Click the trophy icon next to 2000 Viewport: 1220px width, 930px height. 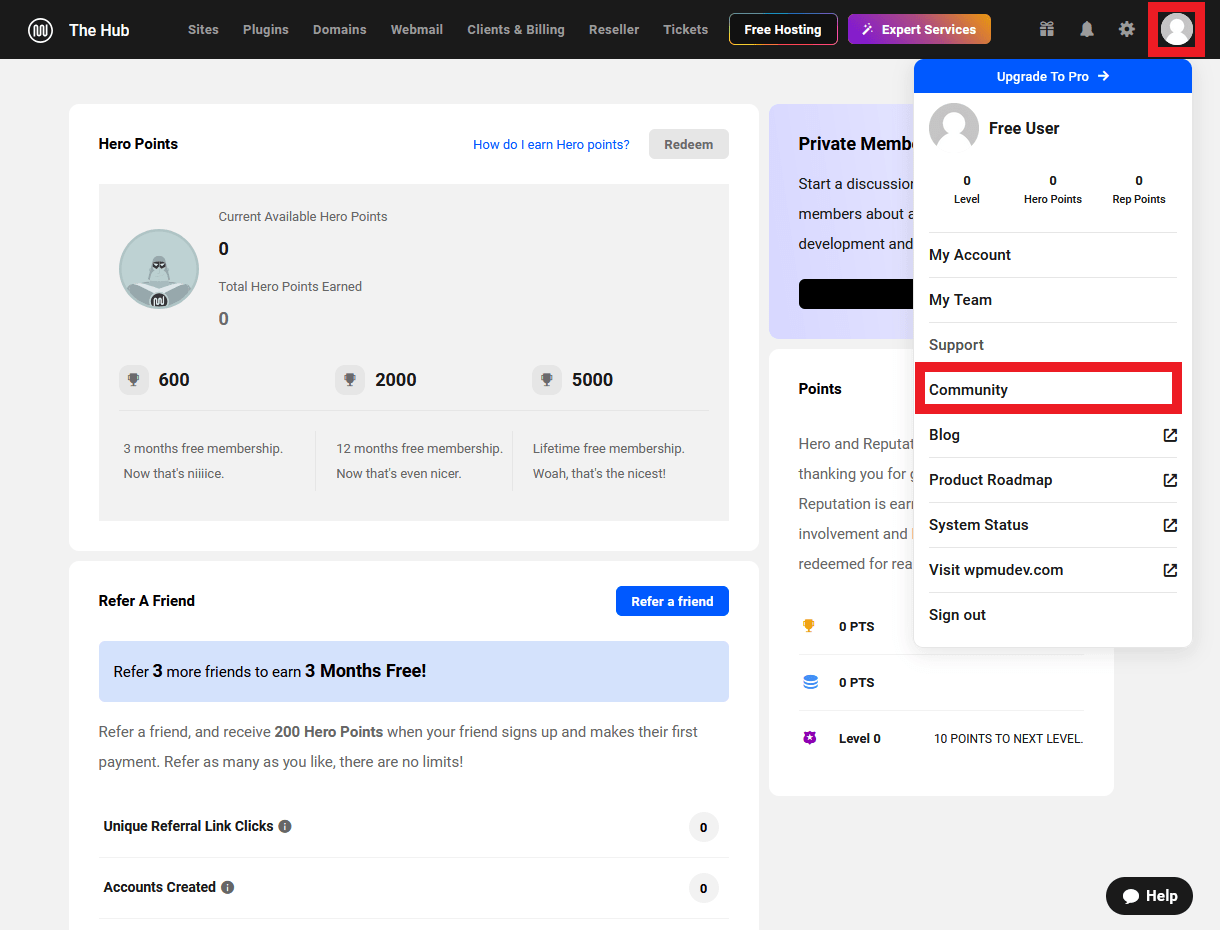(x=350, y=380)
